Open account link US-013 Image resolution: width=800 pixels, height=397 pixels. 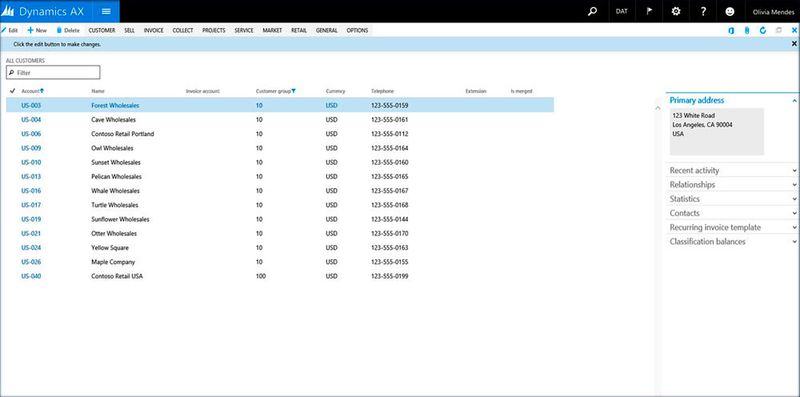31,177
